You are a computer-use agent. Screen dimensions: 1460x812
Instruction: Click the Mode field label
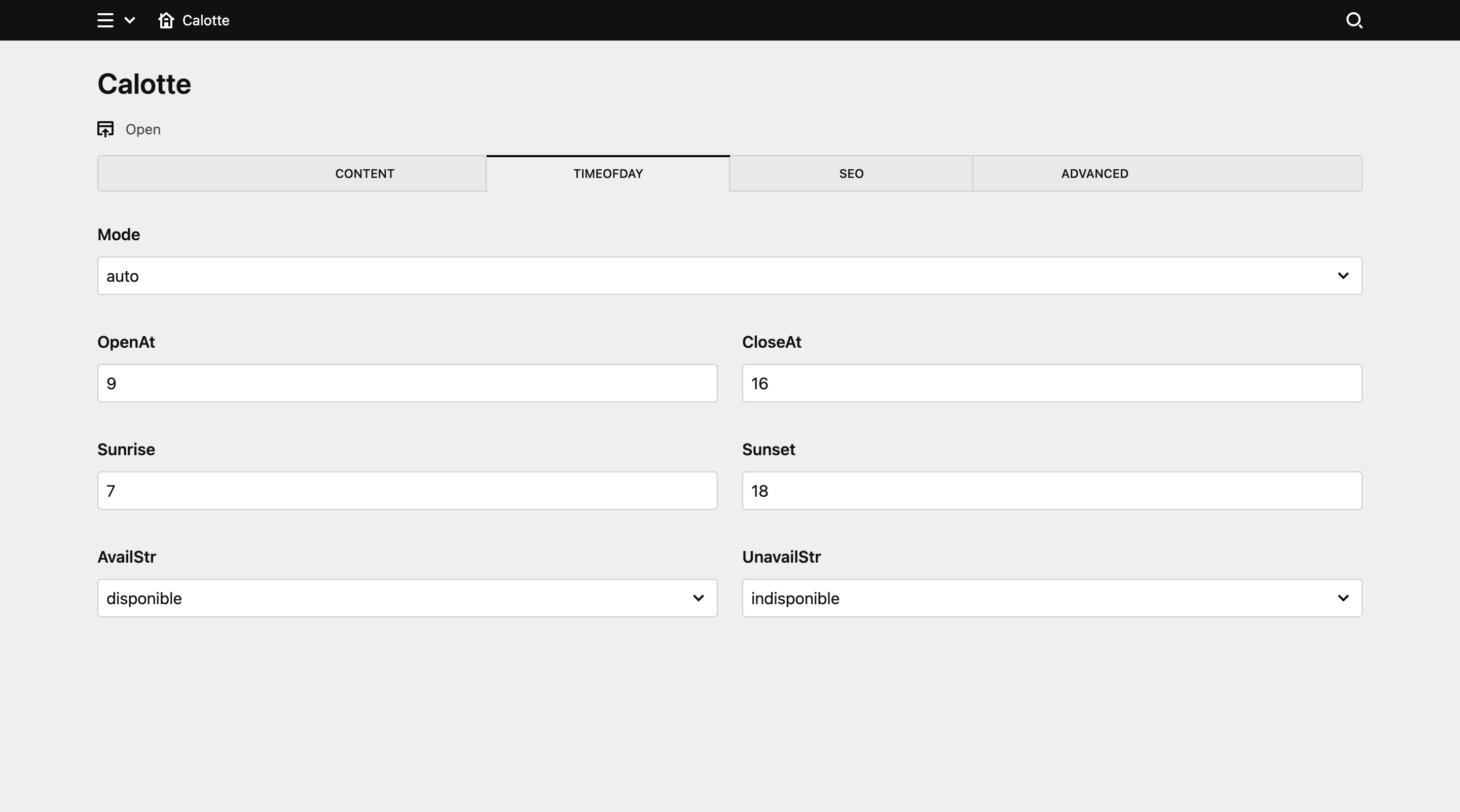click(x=119, y=235)
